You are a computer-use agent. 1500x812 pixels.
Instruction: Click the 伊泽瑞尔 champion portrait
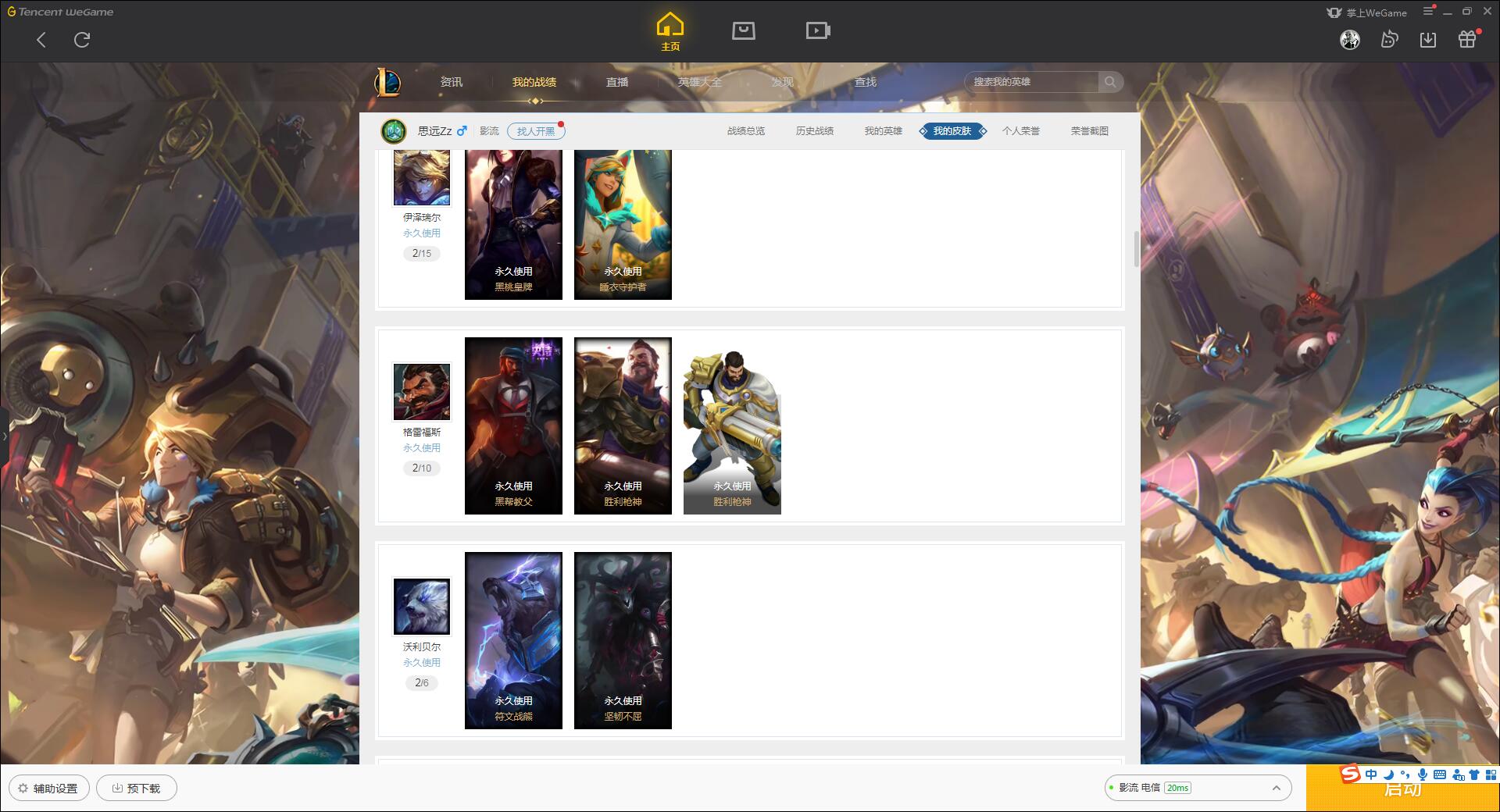coord(422,178)
